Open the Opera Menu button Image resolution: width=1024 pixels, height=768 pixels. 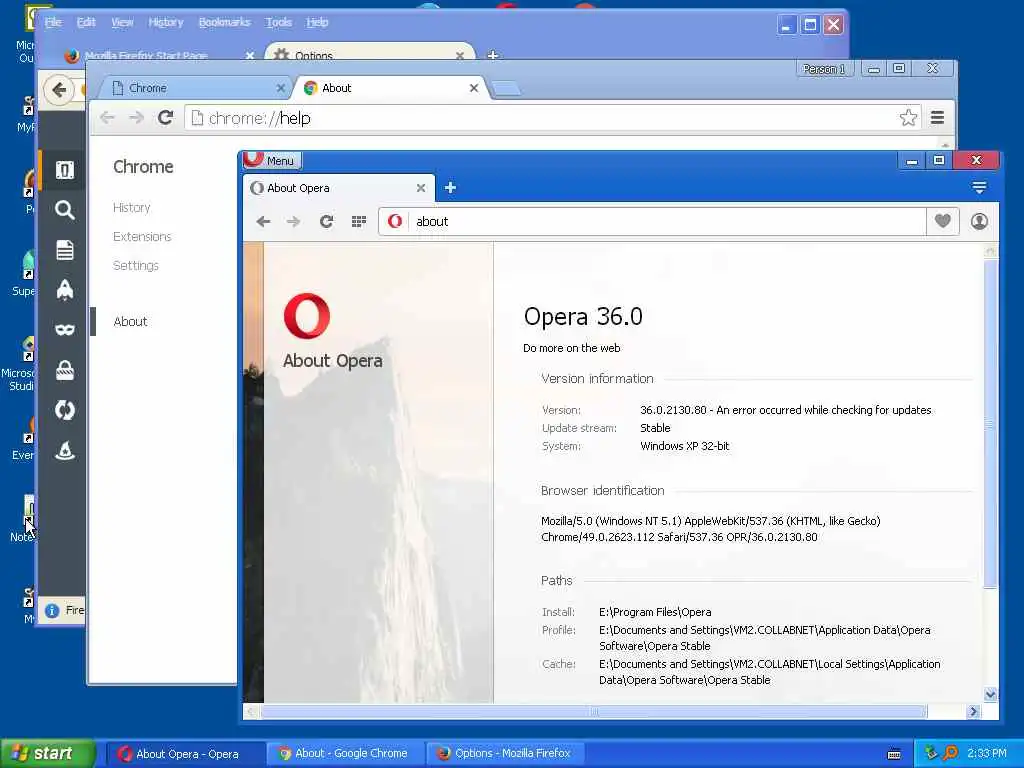(272, 161)
